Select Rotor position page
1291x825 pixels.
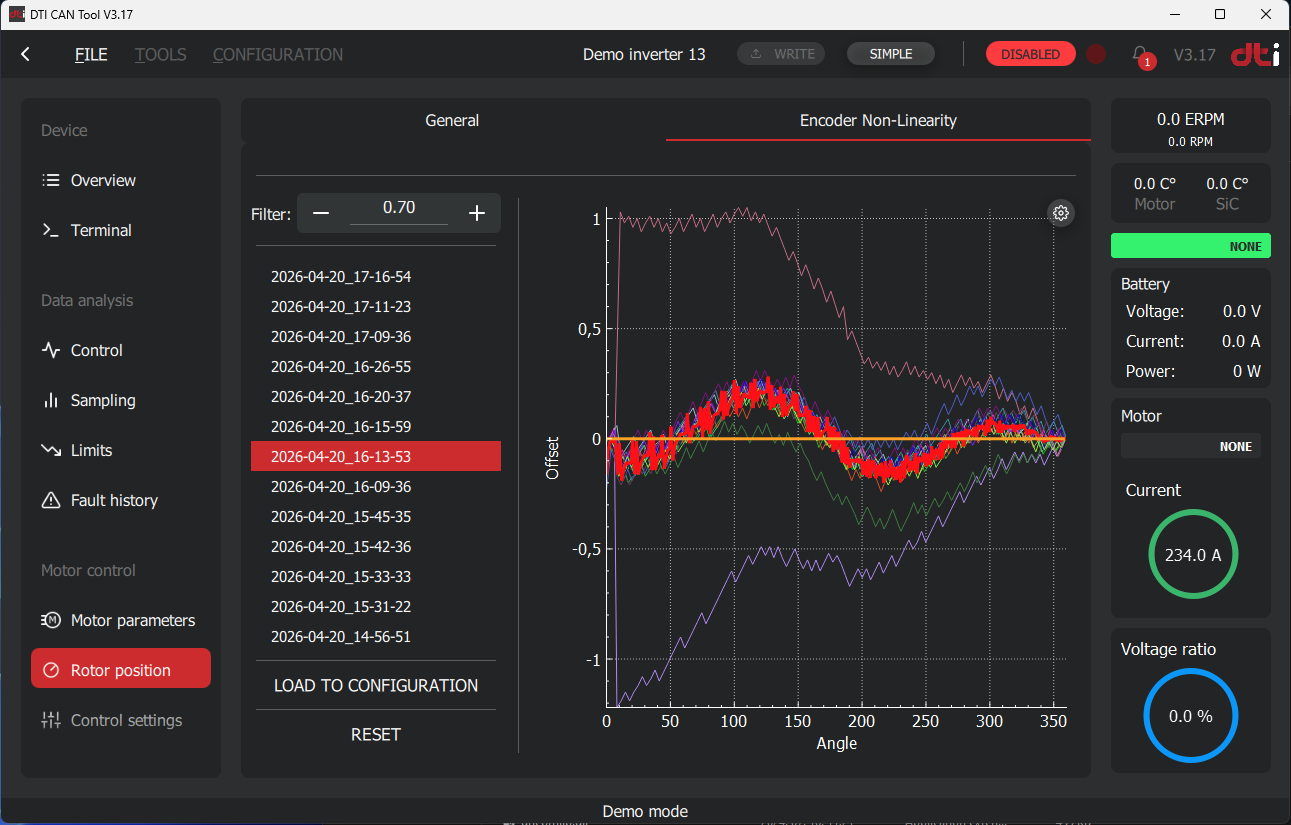click(121, 668)
